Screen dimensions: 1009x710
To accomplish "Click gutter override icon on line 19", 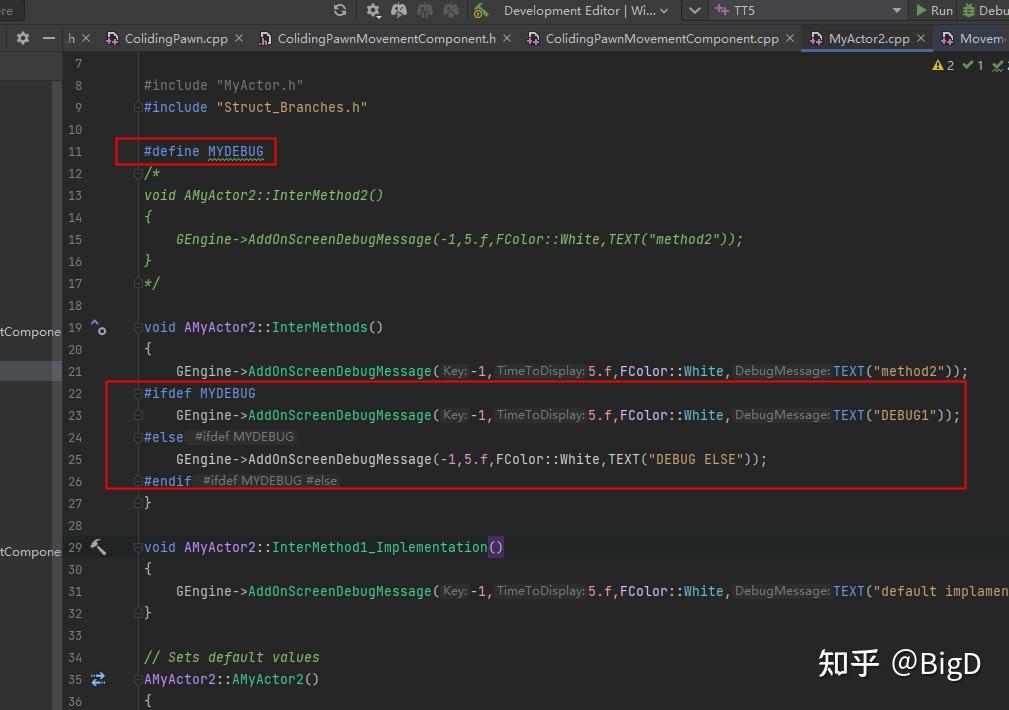I will (x=98, y=327).
